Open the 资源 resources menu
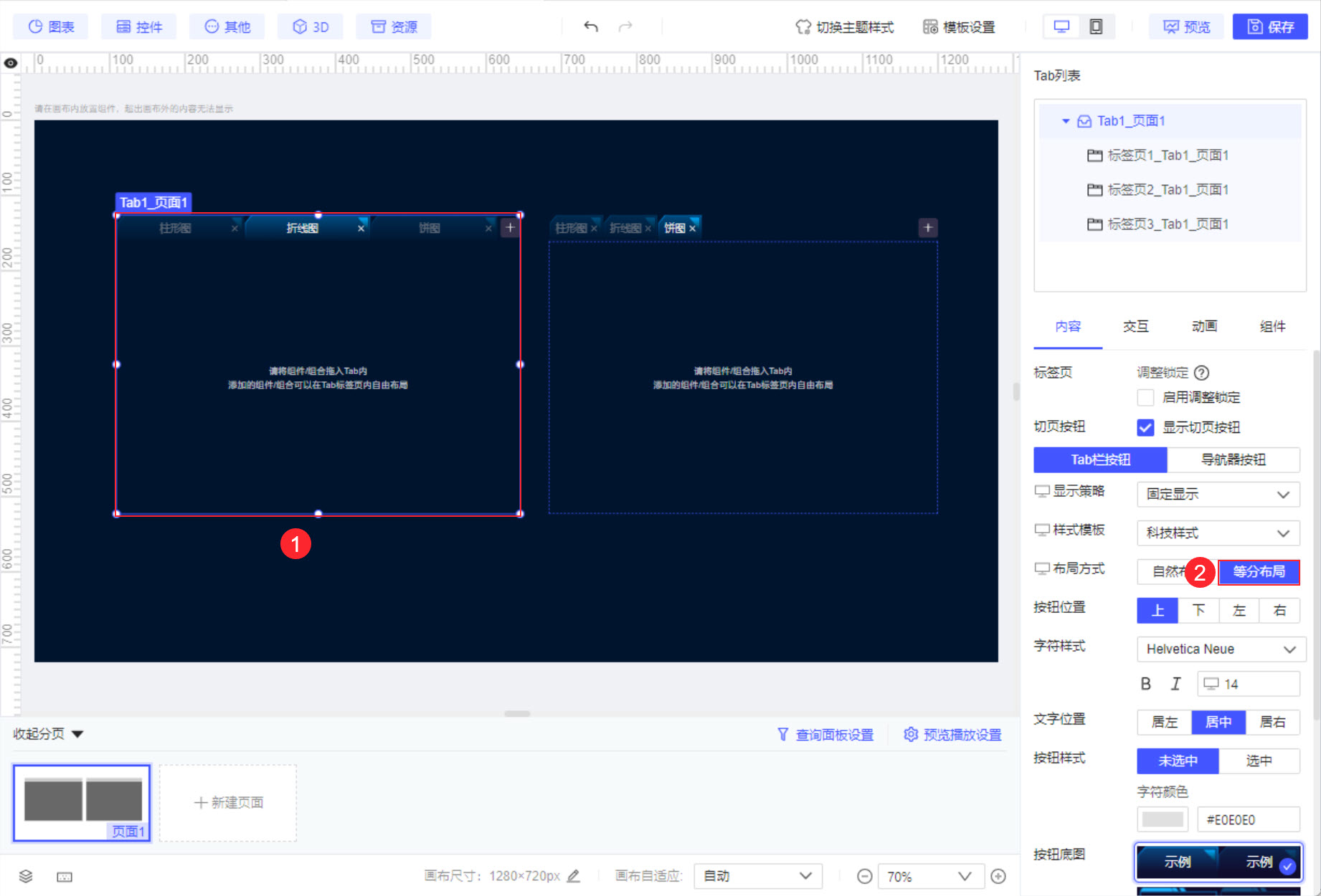The height and width of the screenshot is (896, 1321). click(x=394, y=27)
